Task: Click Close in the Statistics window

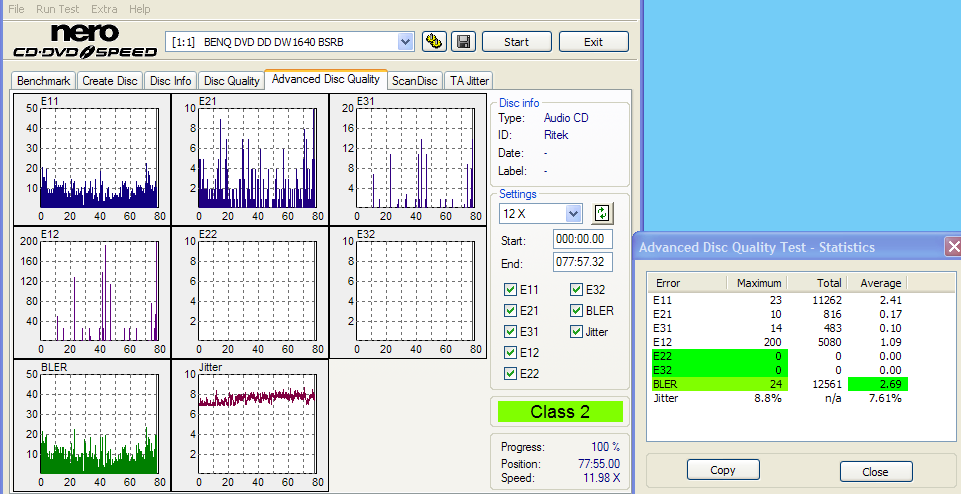Action: pyautogui.click(x=876, y=471)
